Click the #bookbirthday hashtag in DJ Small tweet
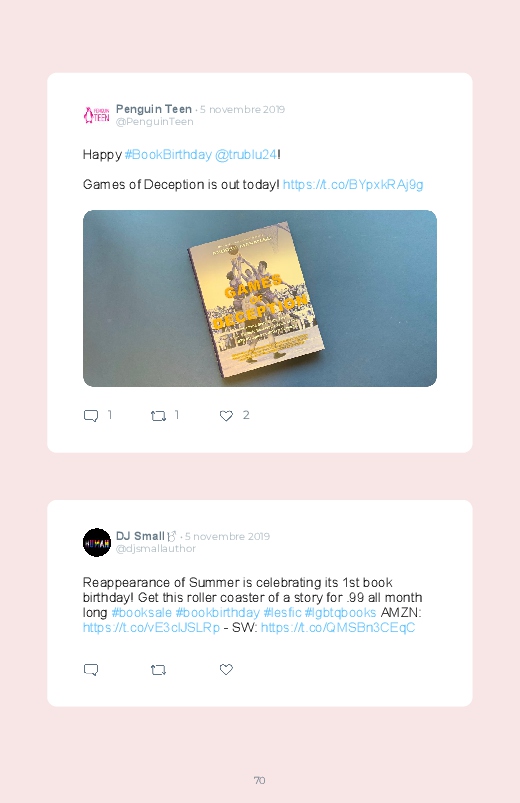This screenshot has height=803, width=520. (x=217, y=612)
